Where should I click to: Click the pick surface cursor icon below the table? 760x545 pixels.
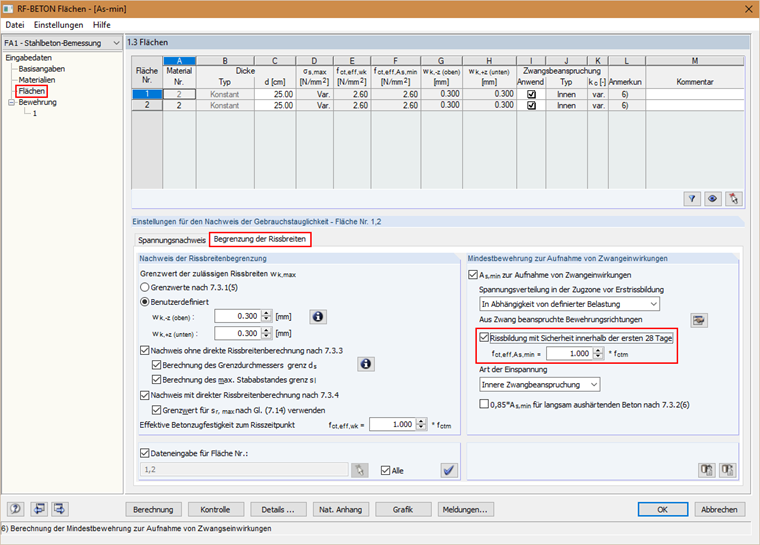click(x=733, y=198)
